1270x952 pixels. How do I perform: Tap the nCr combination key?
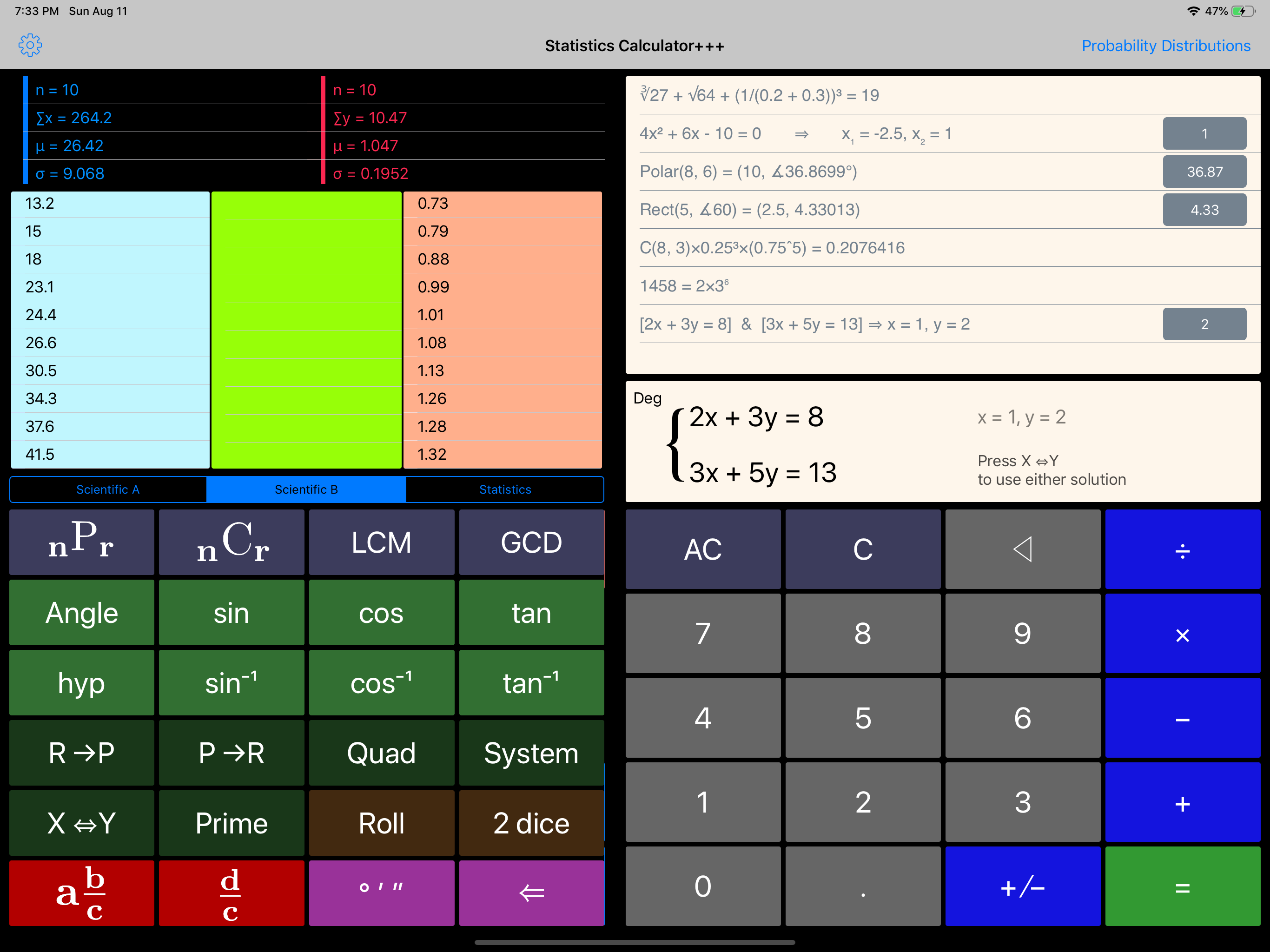(231, 542)
